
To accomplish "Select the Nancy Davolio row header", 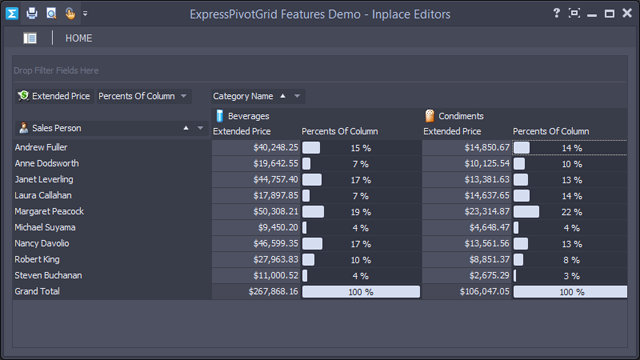I will click(x=112, y=243).
